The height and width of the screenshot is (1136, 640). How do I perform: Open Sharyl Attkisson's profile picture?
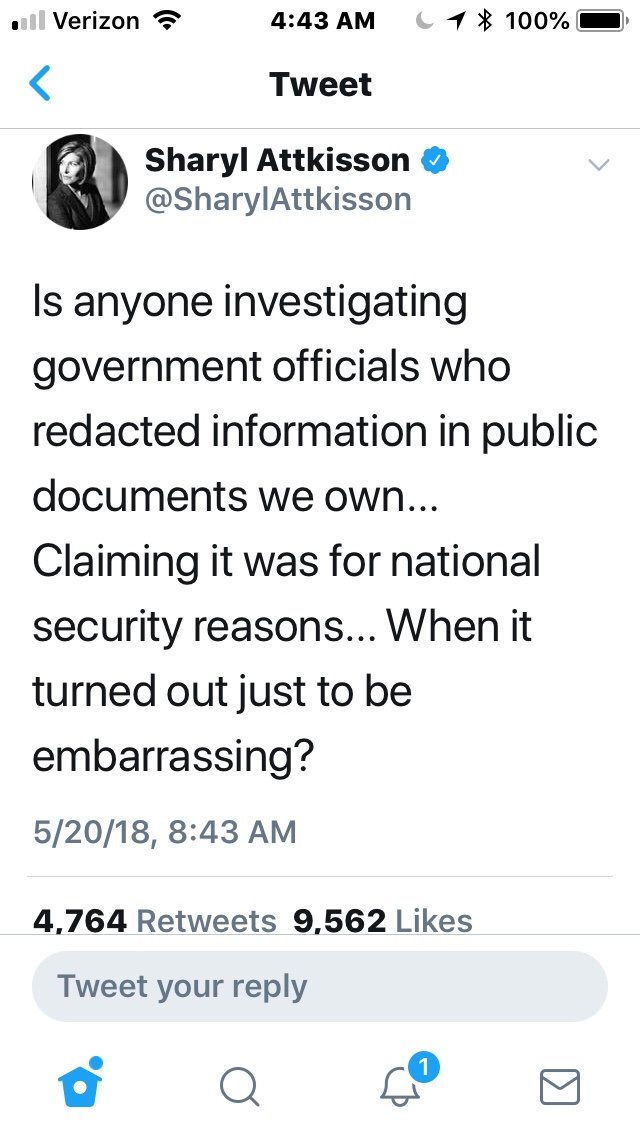click(x=80, y=181)
